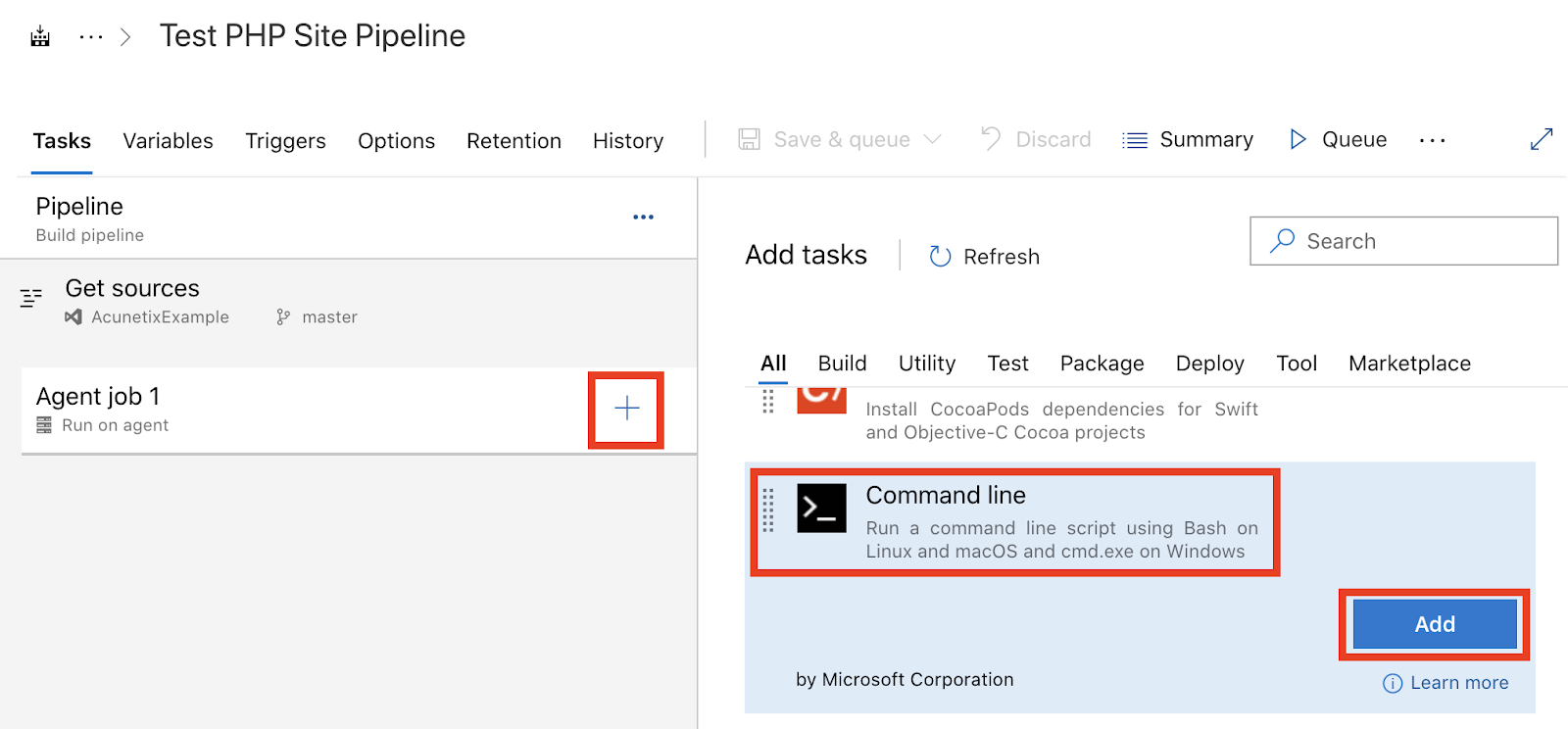Click the Refresh tasks icon

(x=940, y=257)
